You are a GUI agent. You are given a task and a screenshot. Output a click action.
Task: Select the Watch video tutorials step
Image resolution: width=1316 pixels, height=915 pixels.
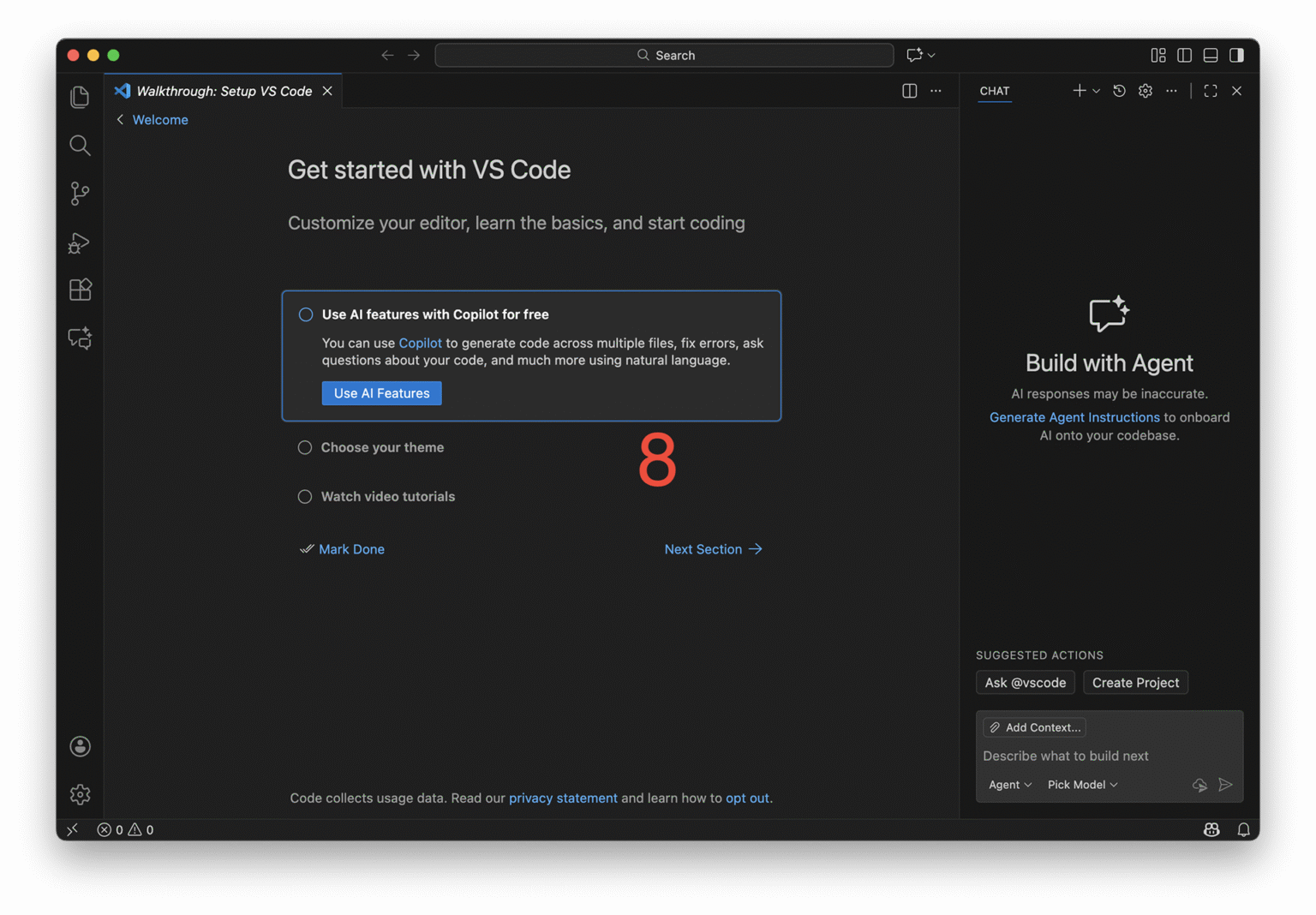click(304, 496)
